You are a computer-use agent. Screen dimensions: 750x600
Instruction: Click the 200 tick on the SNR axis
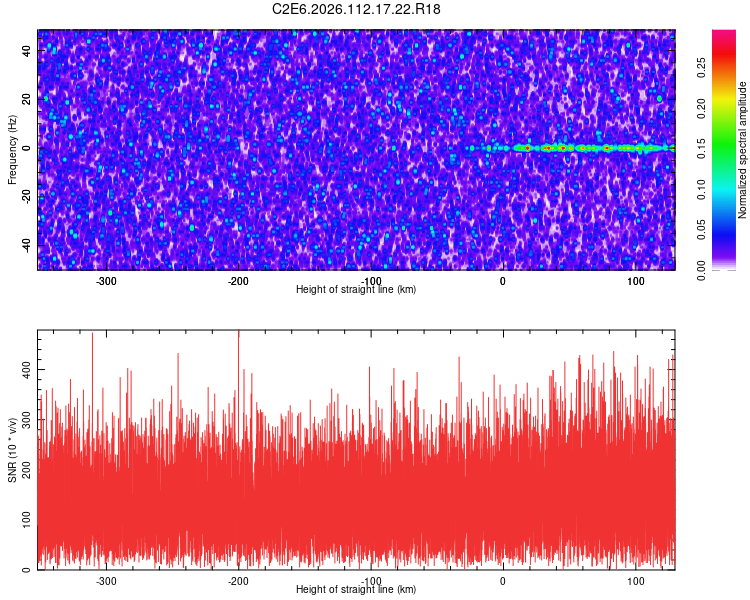tap(22, 469)
